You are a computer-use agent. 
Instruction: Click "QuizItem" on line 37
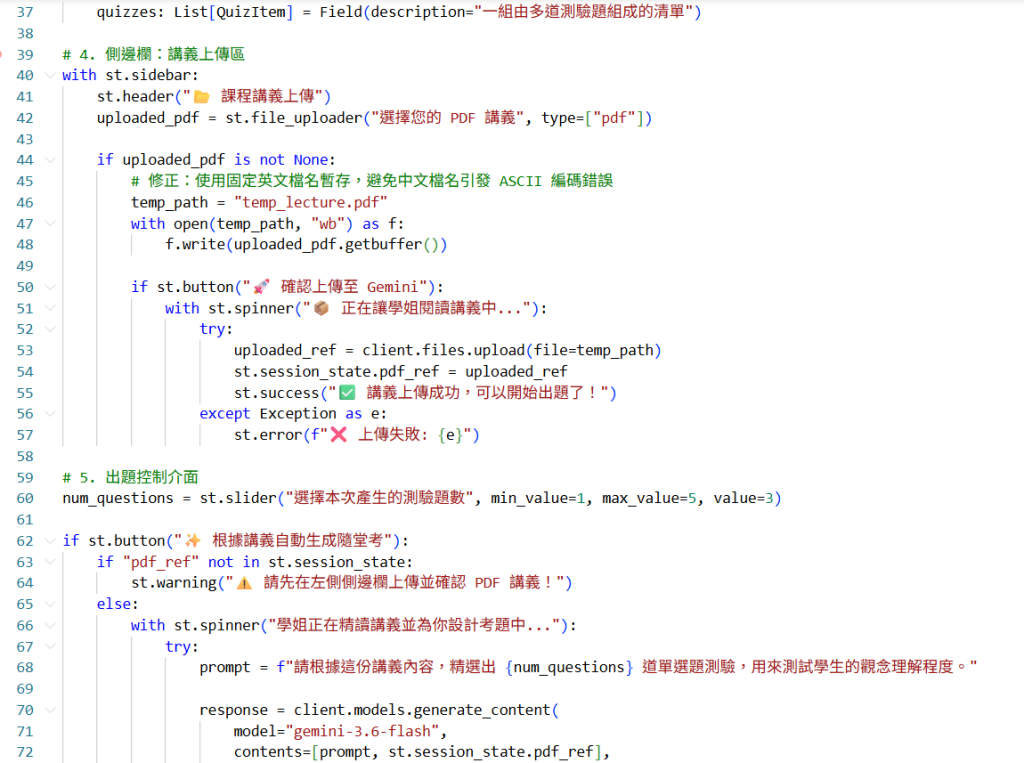point(251,12)
